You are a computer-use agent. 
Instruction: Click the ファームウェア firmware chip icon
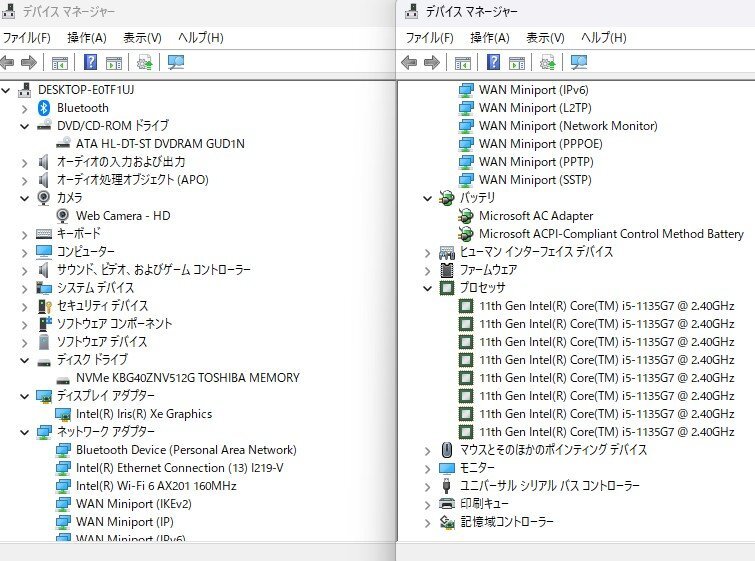click(x=447, y=270)
